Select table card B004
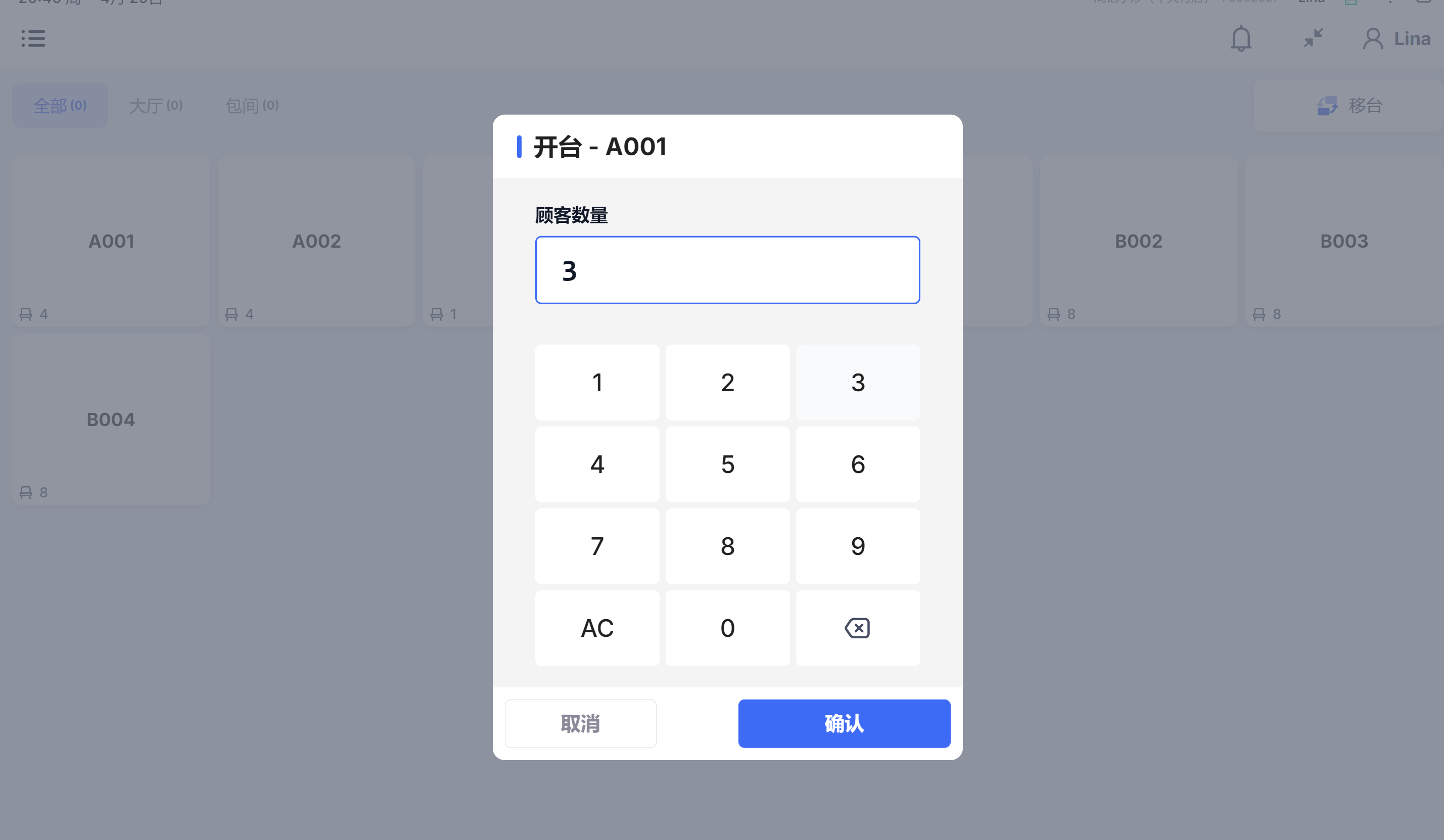Screen dimensions: 1444x840 click(x=111, y=419)
